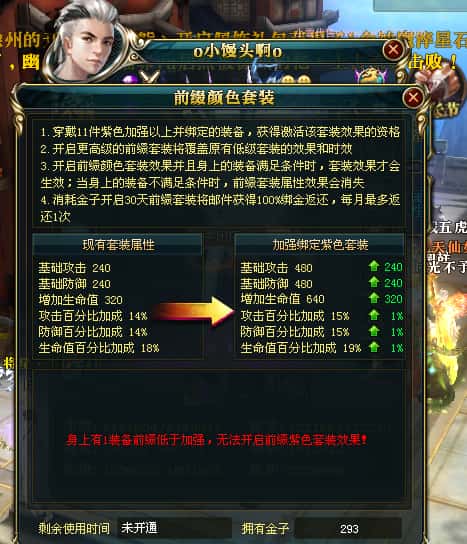Click the purple gem icon below portrait
Viewport: 467px width, 544px height.
click(x=130, y=79)
